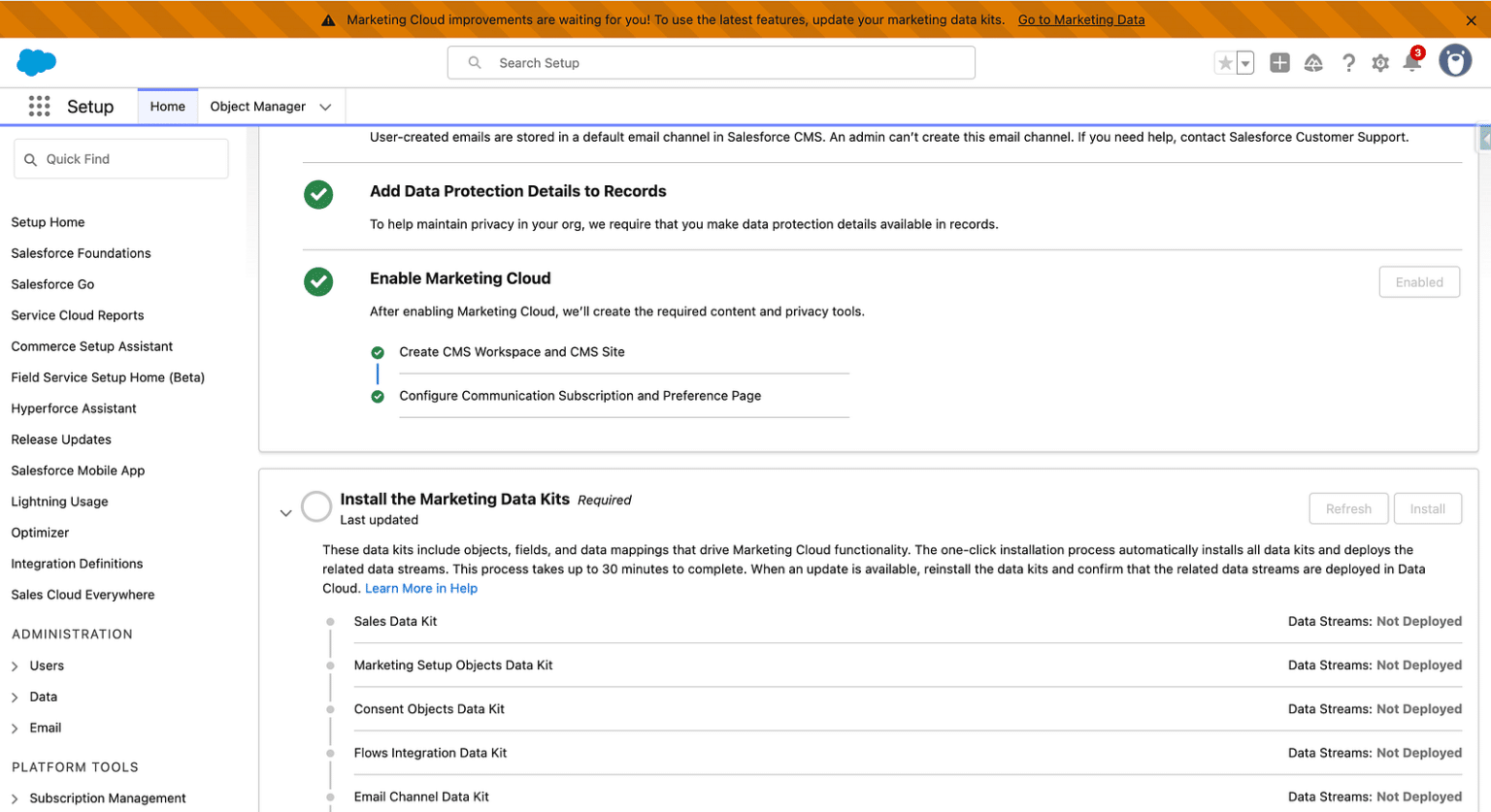Click the Enabled button for Marketing Cloud

[x=1419, y=282]
